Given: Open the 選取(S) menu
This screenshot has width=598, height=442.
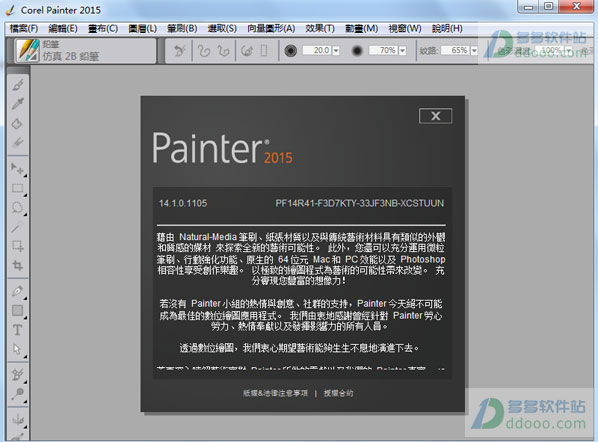Looking at the screenshot, I should tap(222, 29).
